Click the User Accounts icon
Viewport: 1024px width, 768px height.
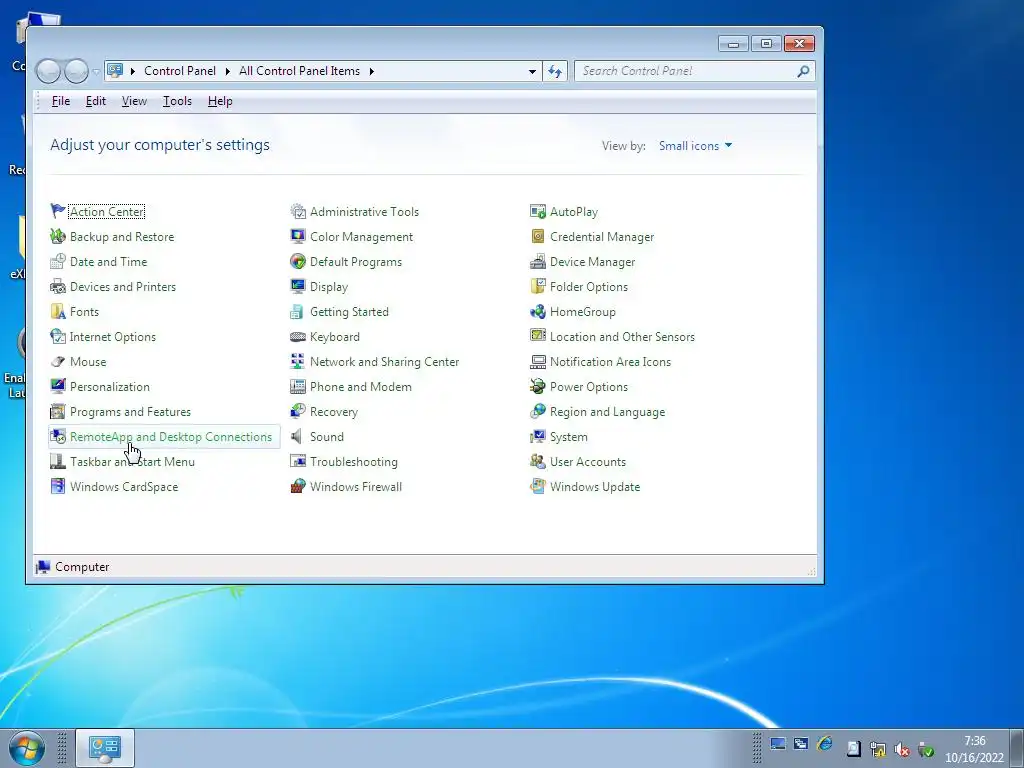coord(537,461)
